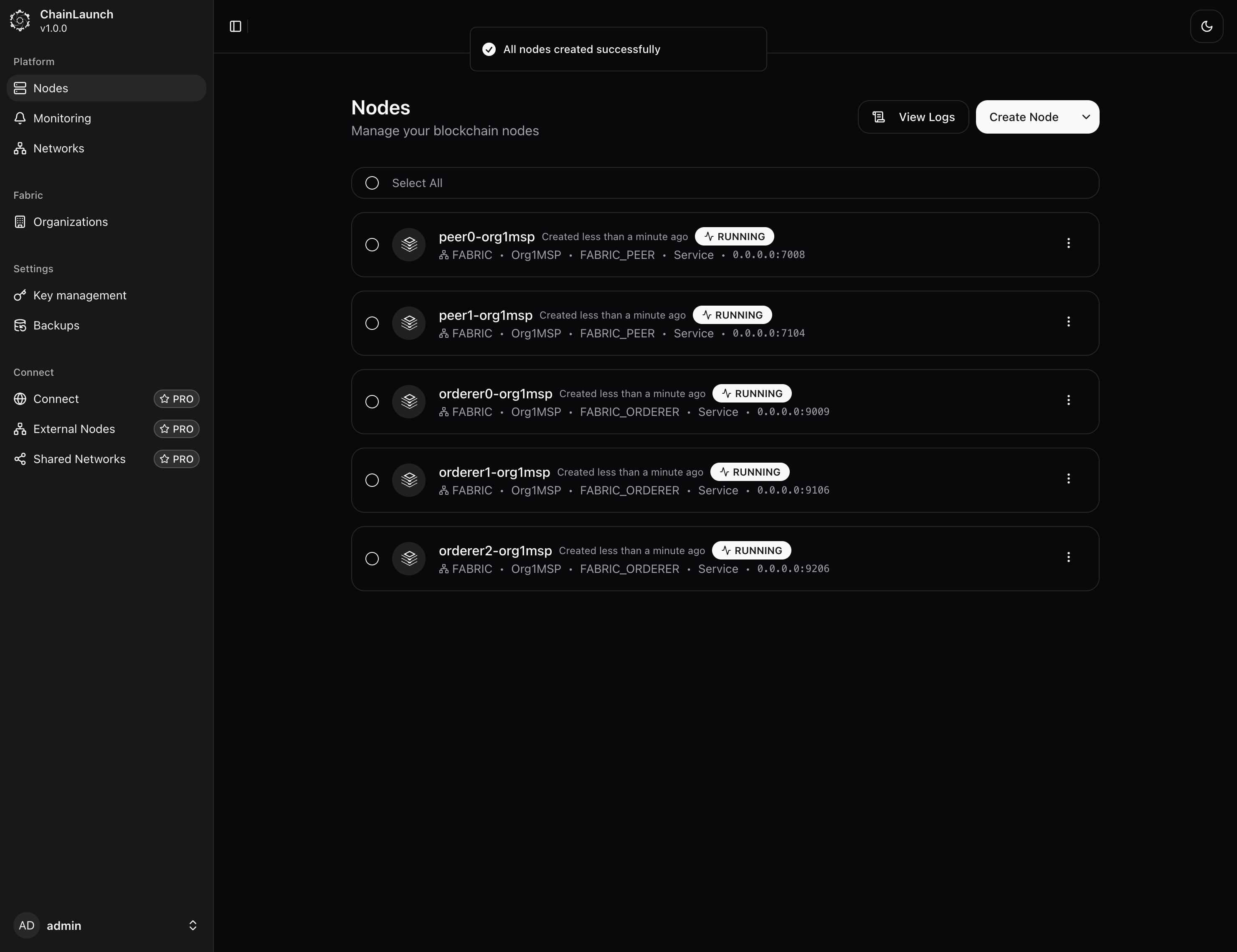Click the View Logs button
The height and width of the screenshot is (952, 1237).
tap(913, 117)
